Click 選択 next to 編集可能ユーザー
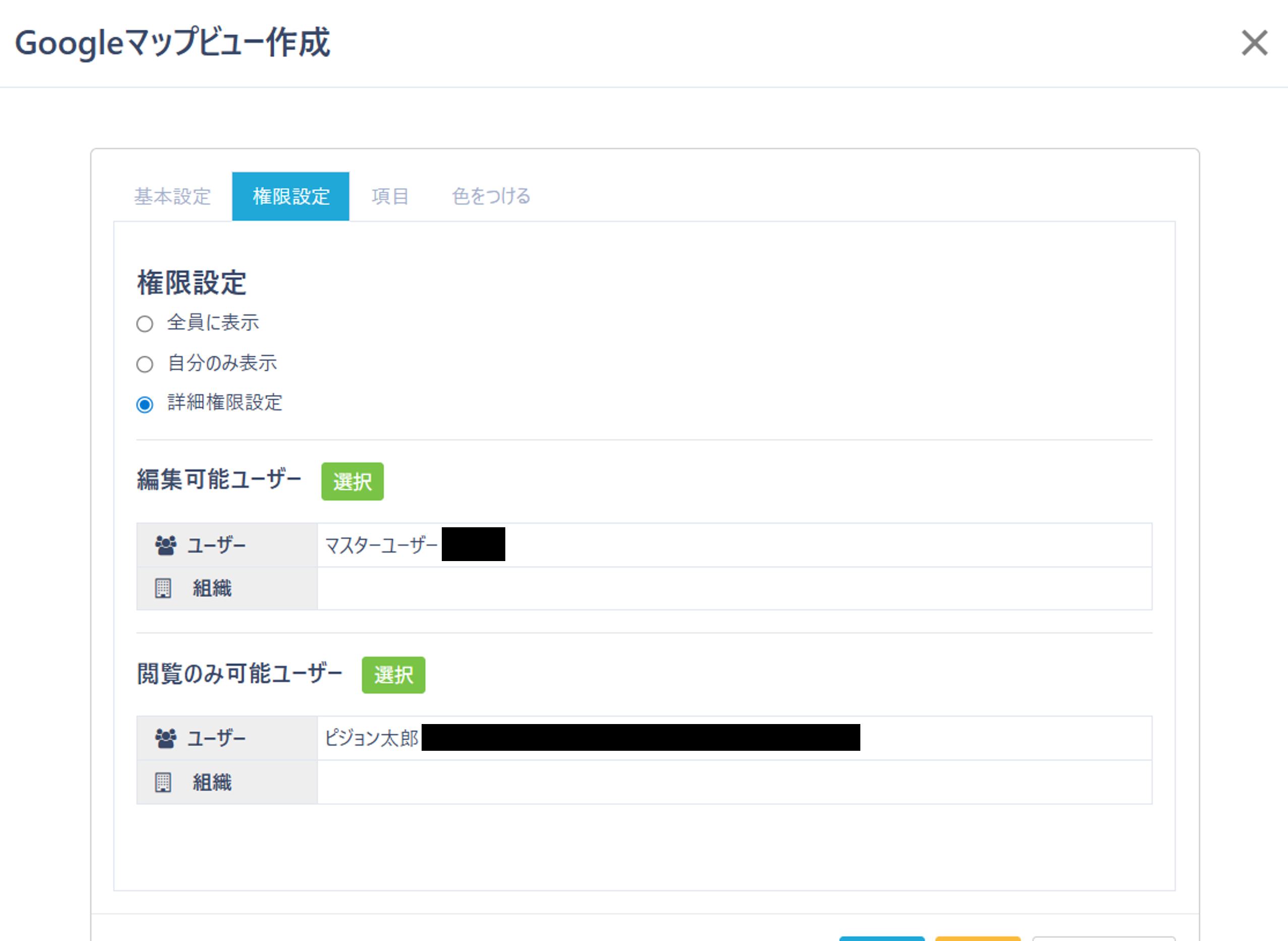 pos(352,481)
